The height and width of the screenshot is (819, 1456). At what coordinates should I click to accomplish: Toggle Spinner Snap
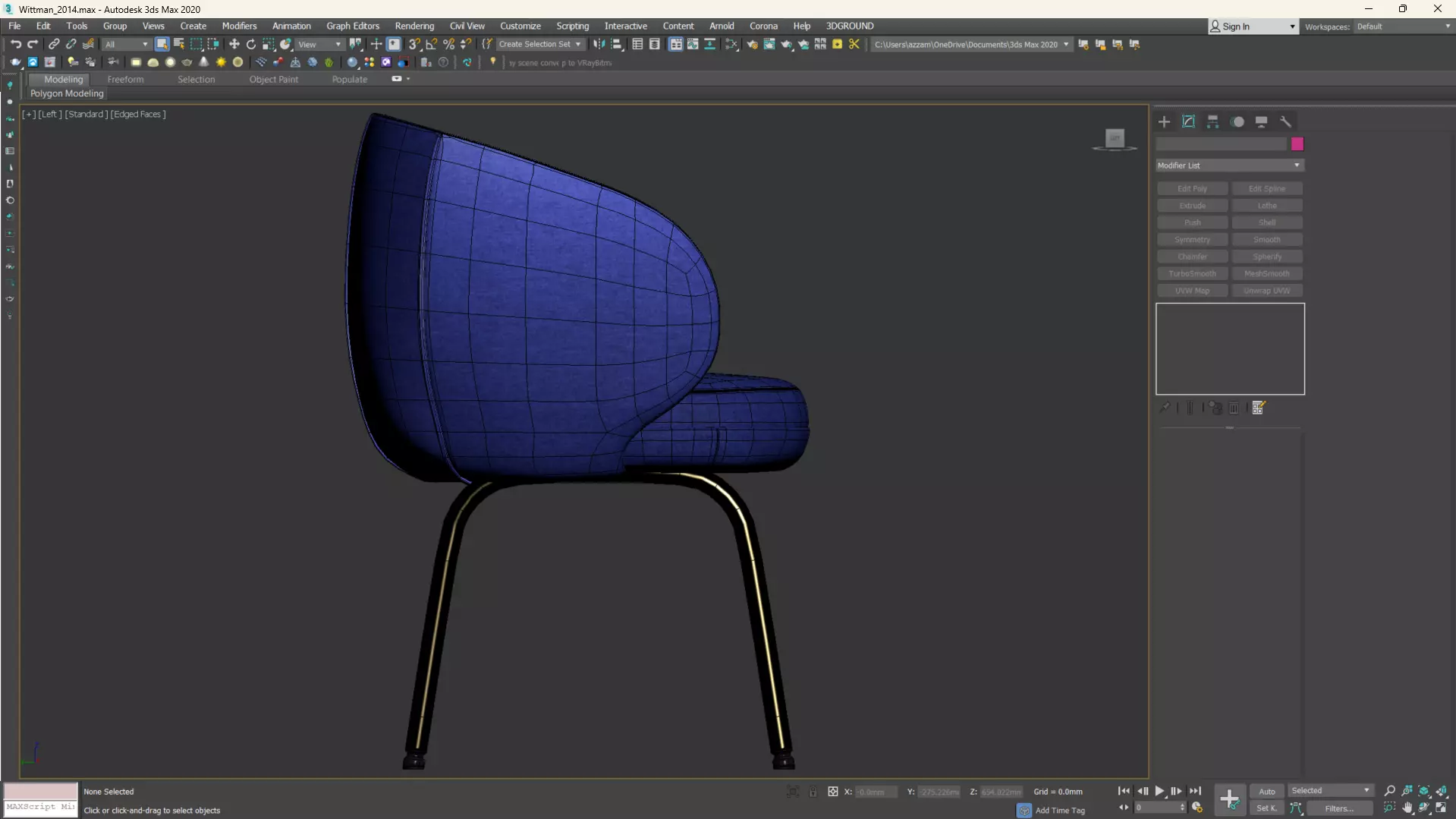coord(466,44)
